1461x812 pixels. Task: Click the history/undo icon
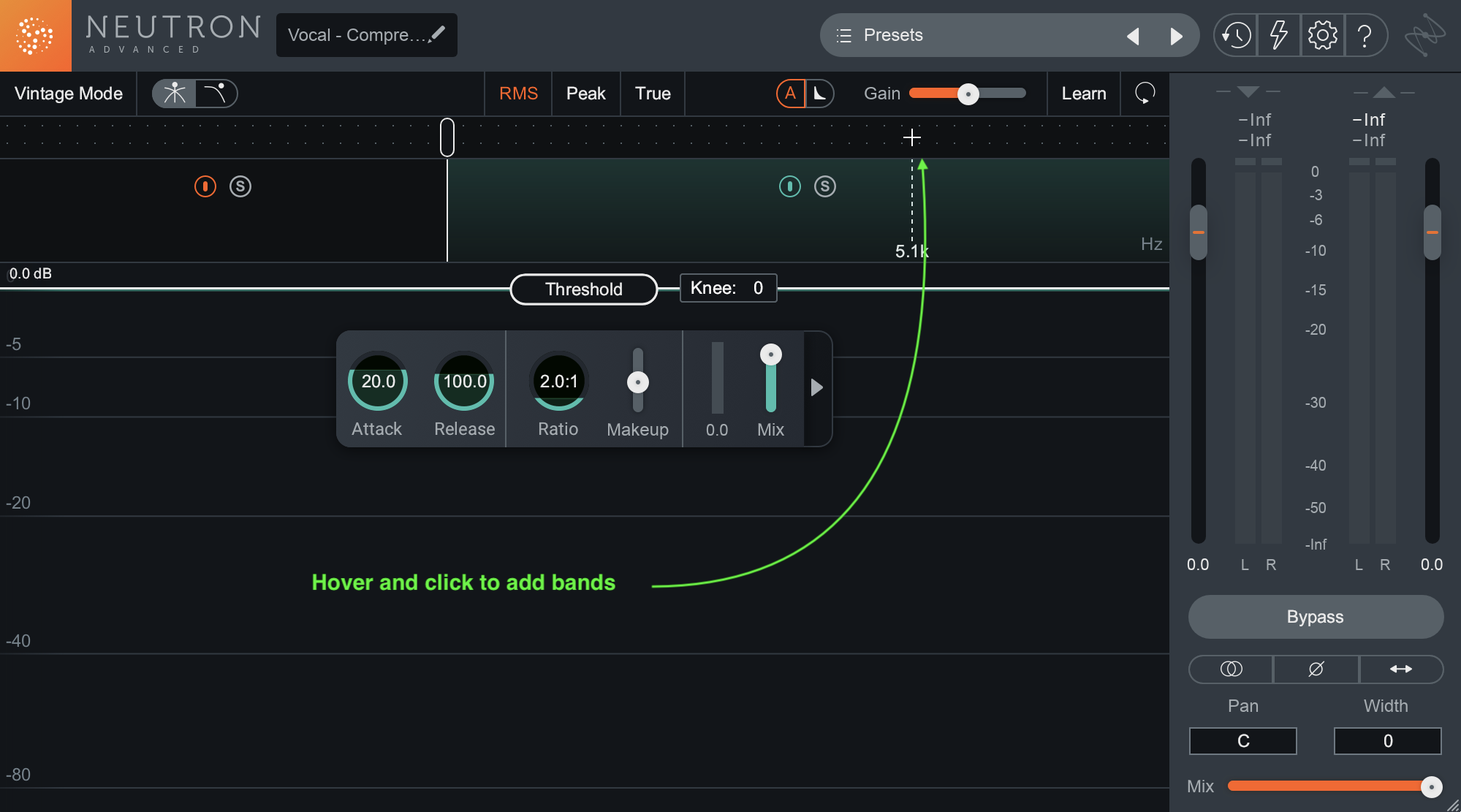coord(1231,34)
